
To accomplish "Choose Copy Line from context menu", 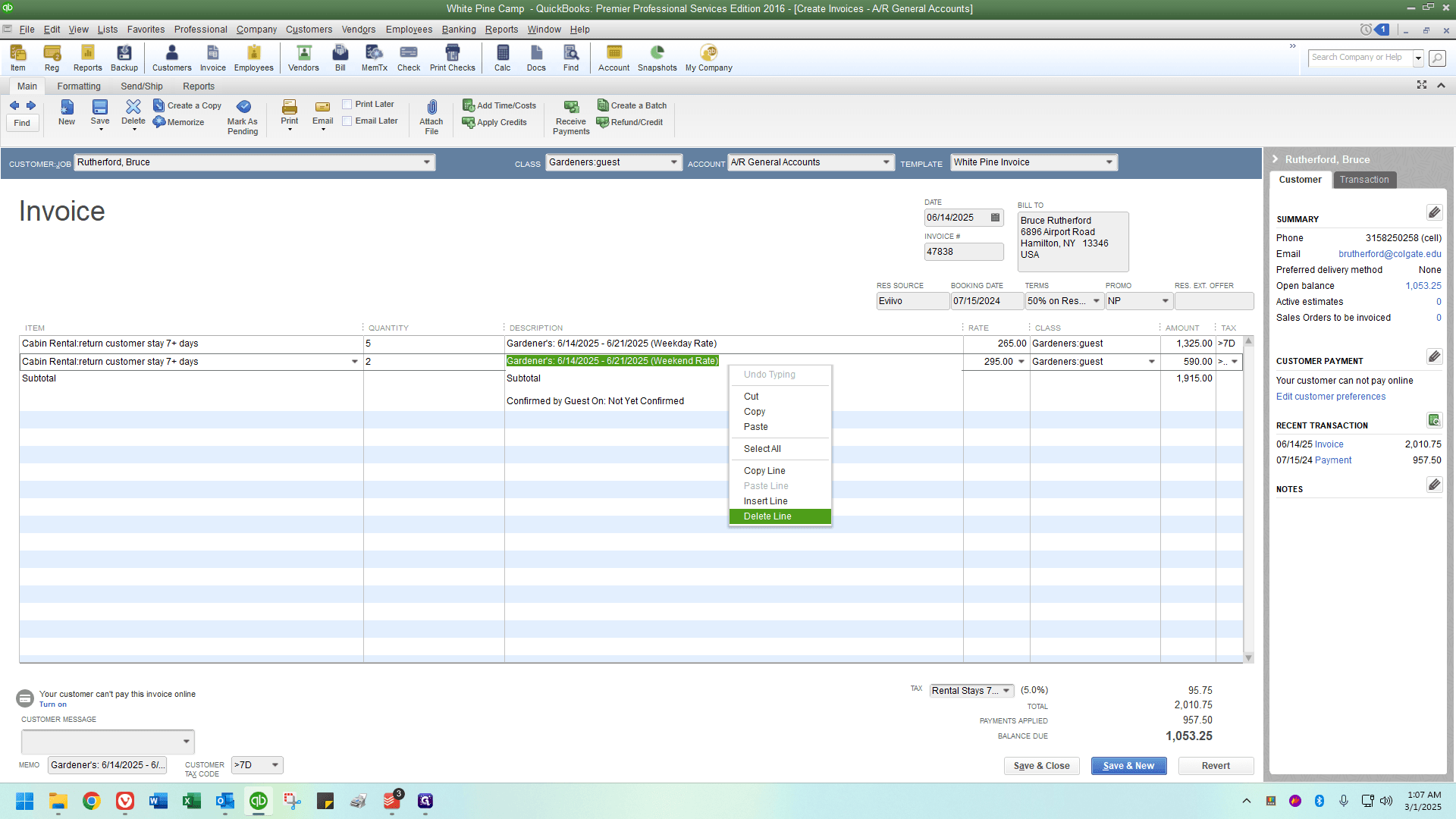I will click(x=780, y=471).
